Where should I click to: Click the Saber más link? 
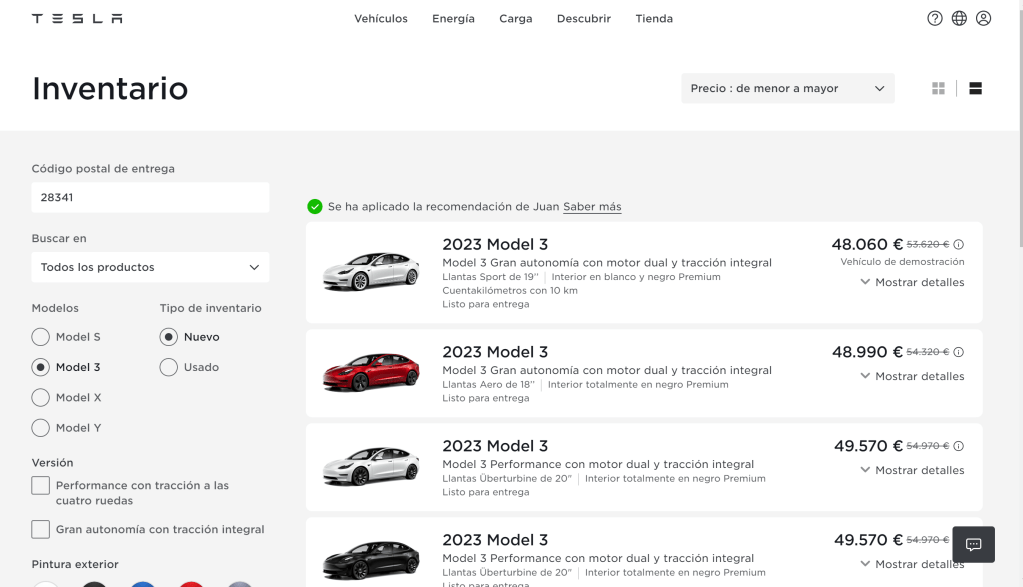pyautogui.click(x=592, y=207)
